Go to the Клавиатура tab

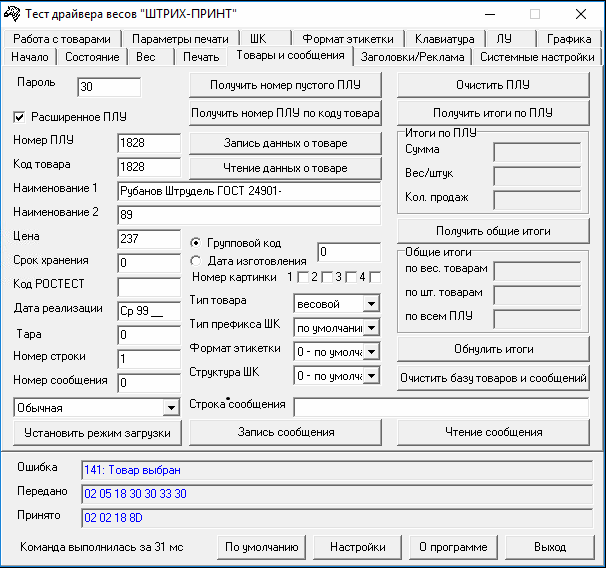pos(444,39)
